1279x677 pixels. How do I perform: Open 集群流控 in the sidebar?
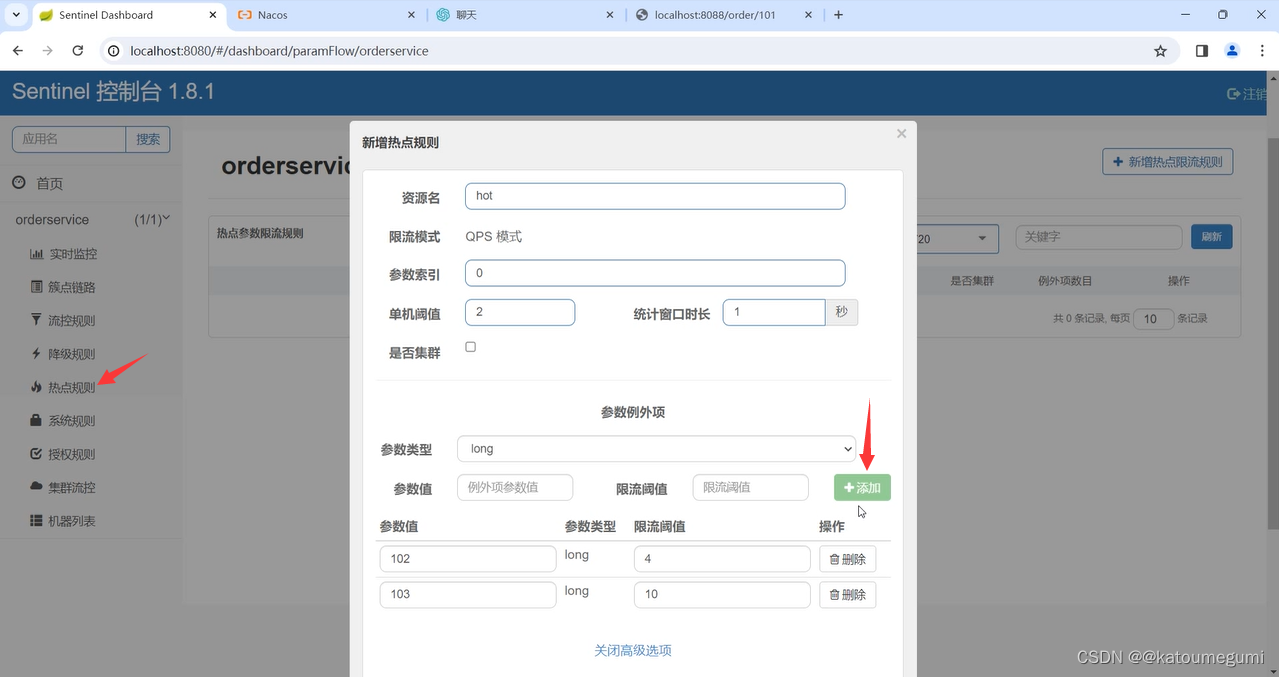73,488
